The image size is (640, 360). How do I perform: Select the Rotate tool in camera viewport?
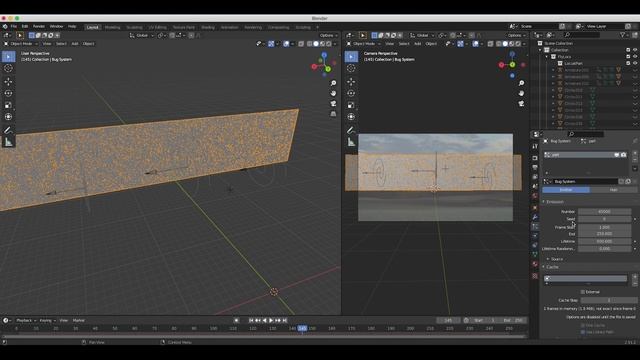click(x=351, y=93)
